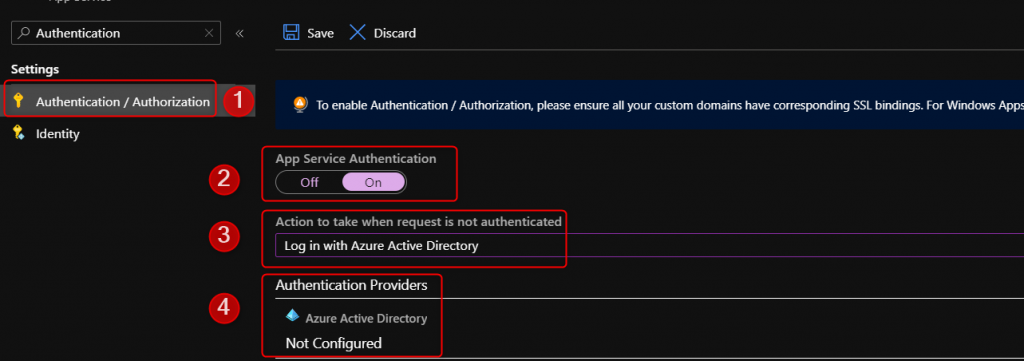Click the Identity key icon
Viewport: 1024px width, 361px height.
pos(18,133)
